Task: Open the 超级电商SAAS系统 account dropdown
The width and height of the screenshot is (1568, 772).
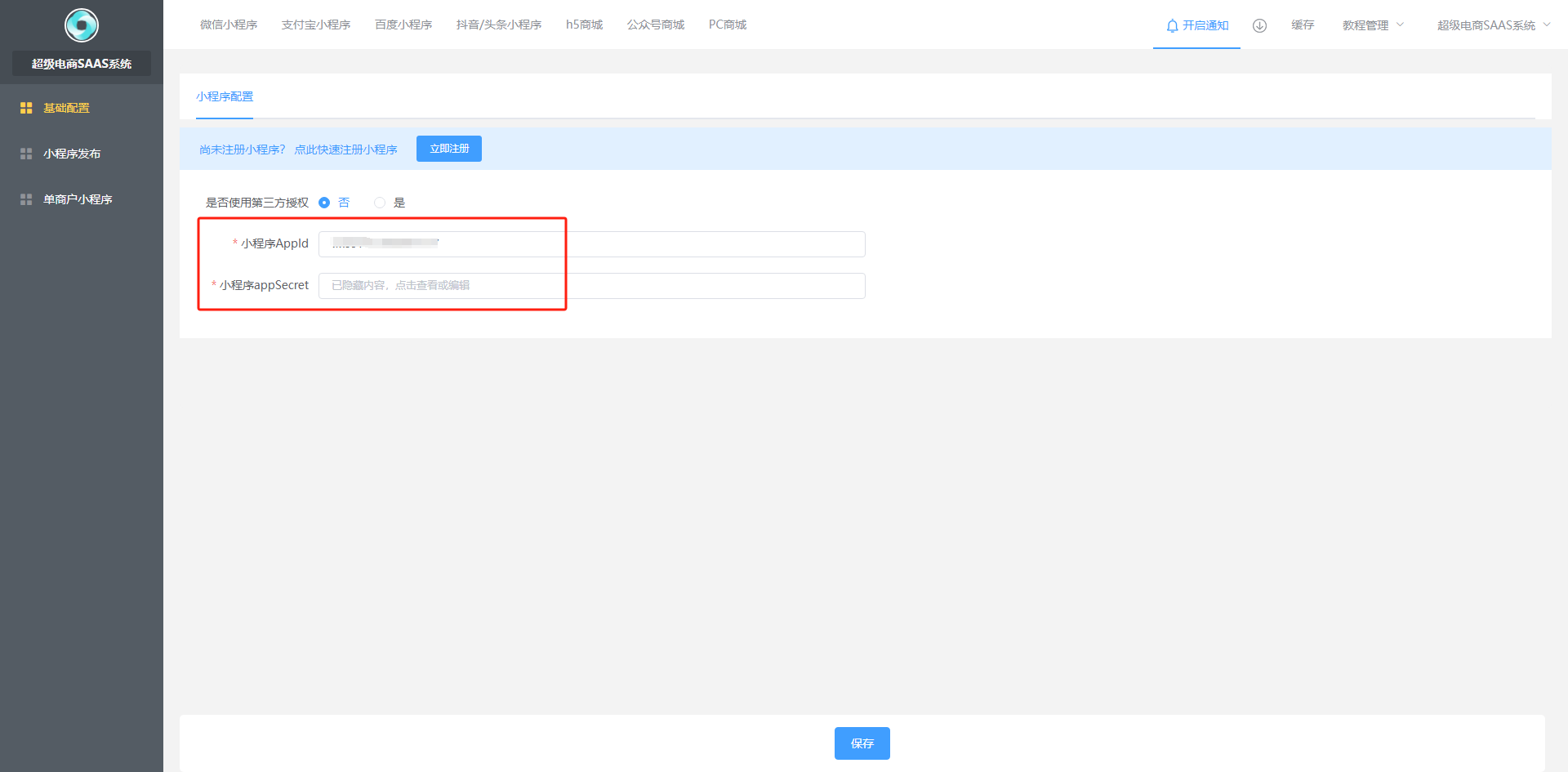Action: [1493, 25]
